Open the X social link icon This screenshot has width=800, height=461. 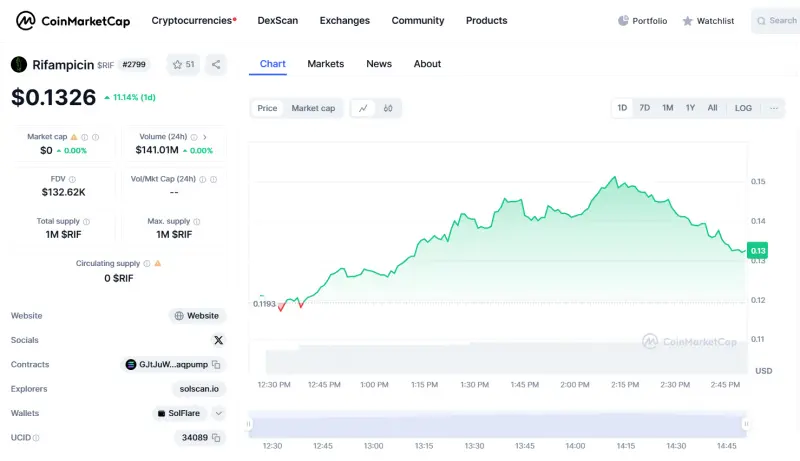pos(218,340)
